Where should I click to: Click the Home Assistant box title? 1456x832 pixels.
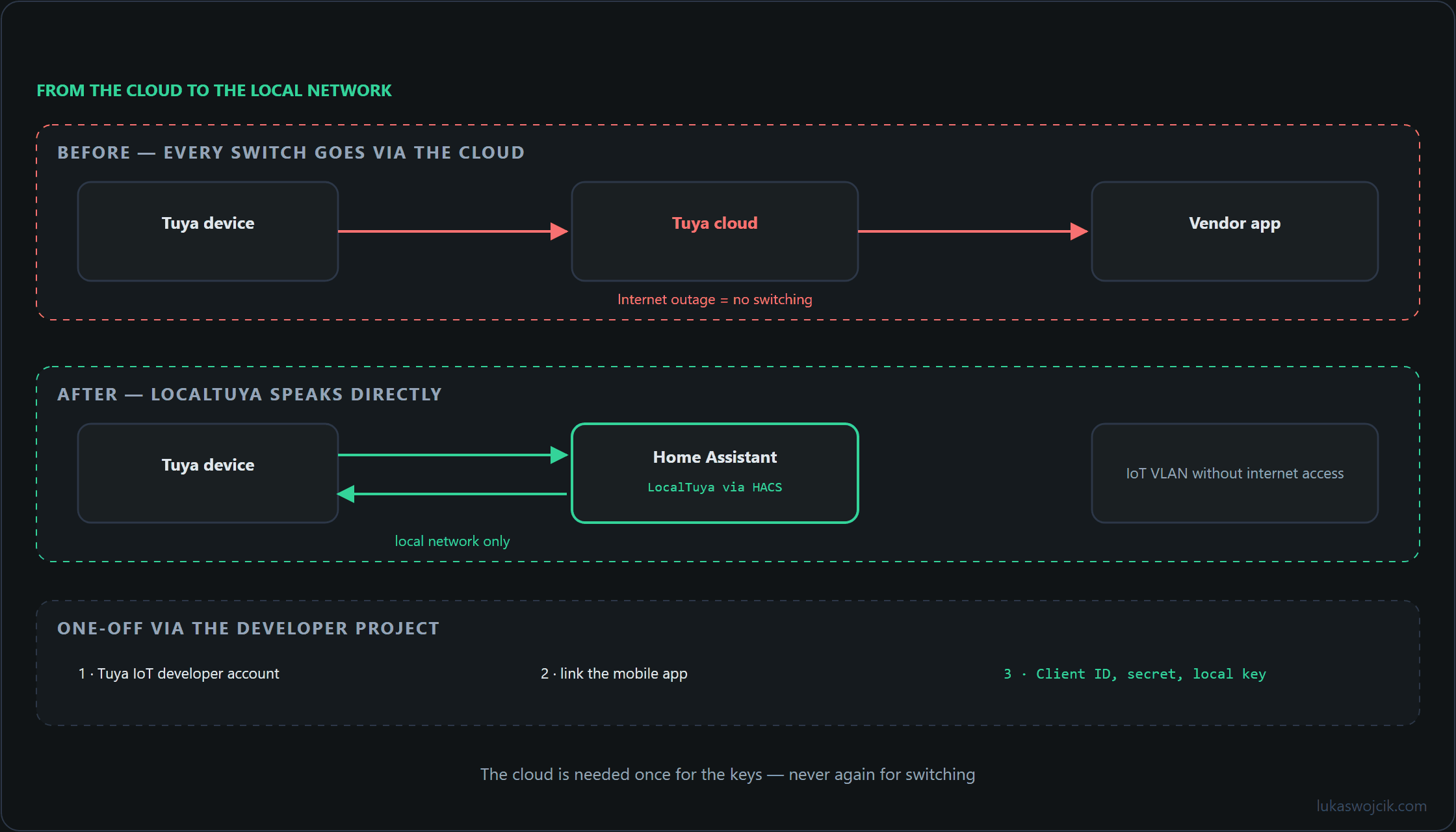click(x=715, y=457)
